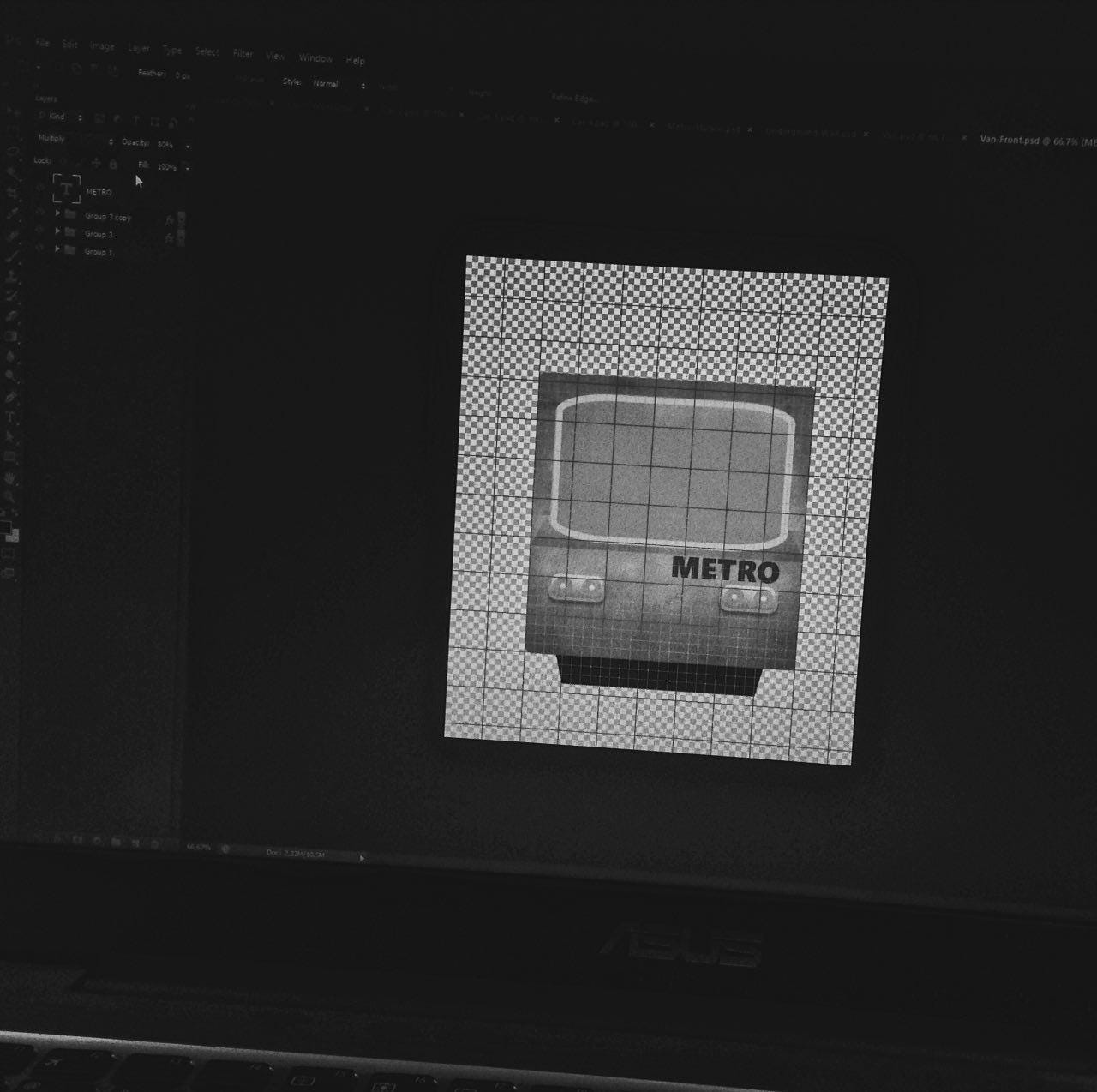The image size is (1097, 1092).
Task: Click the METRO text on the canvas
Action: tap(725, 570)
